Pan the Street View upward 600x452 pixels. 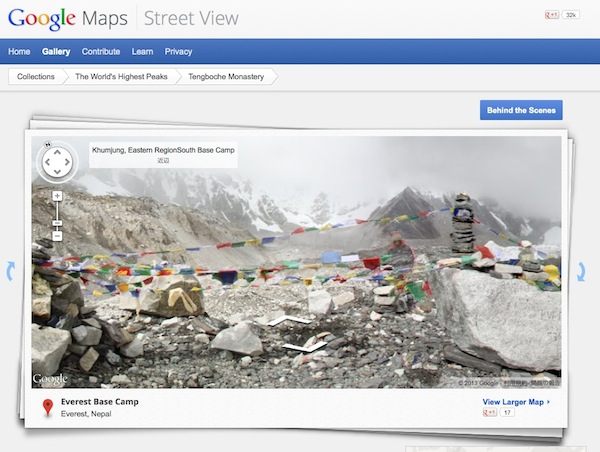coord(58,150)
